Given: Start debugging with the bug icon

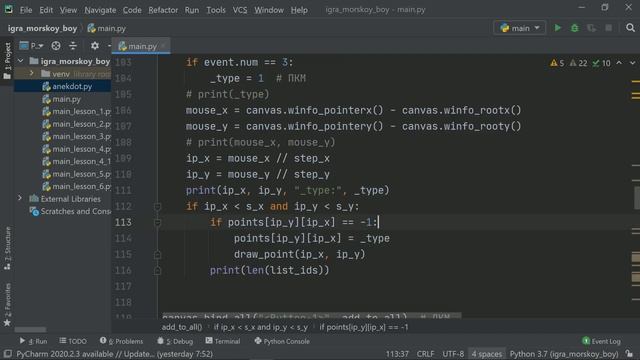Looking at the screenshot, I should (575, 28).
